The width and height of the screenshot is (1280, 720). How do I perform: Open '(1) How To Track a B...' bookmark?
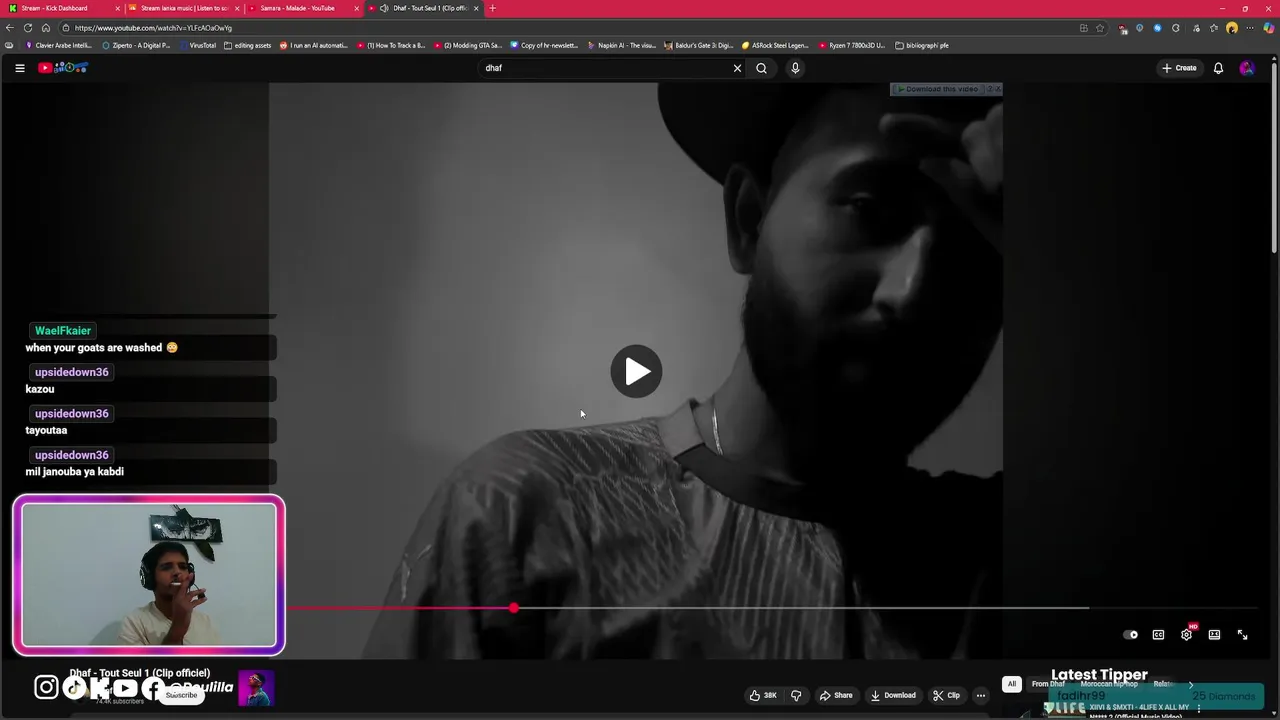point(391,45)
